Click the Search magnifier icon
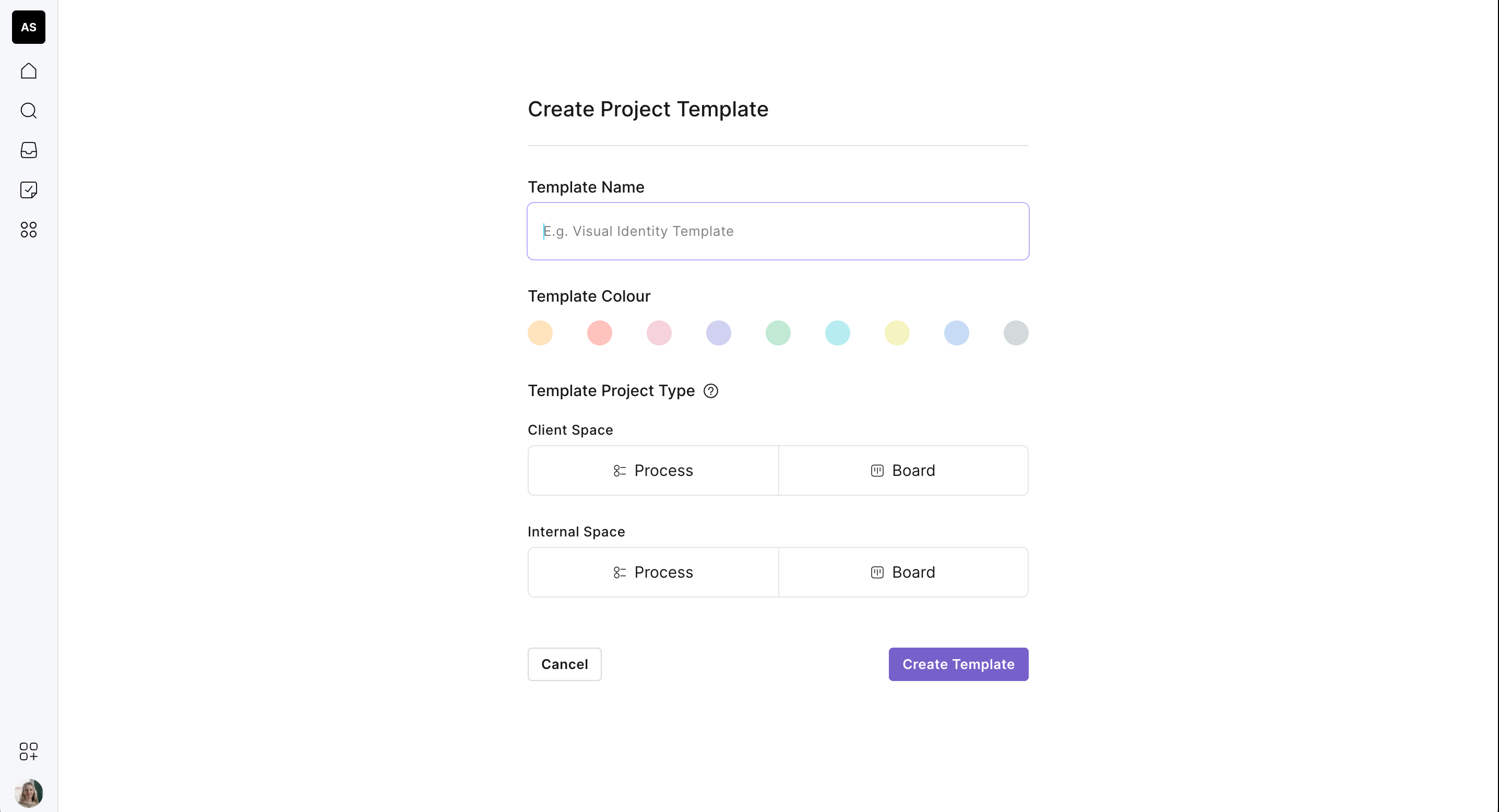This screenshot has height=812, width=1499. [29, 111]
